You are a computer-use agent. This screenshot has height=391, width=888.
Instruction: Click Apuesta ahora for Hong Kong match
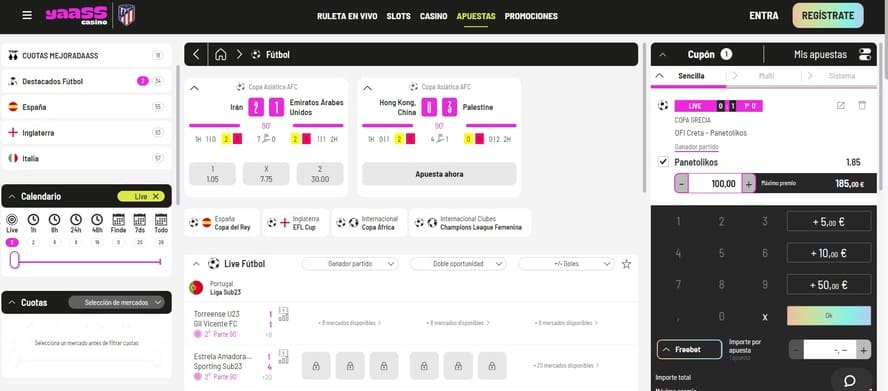coord(439,174)
